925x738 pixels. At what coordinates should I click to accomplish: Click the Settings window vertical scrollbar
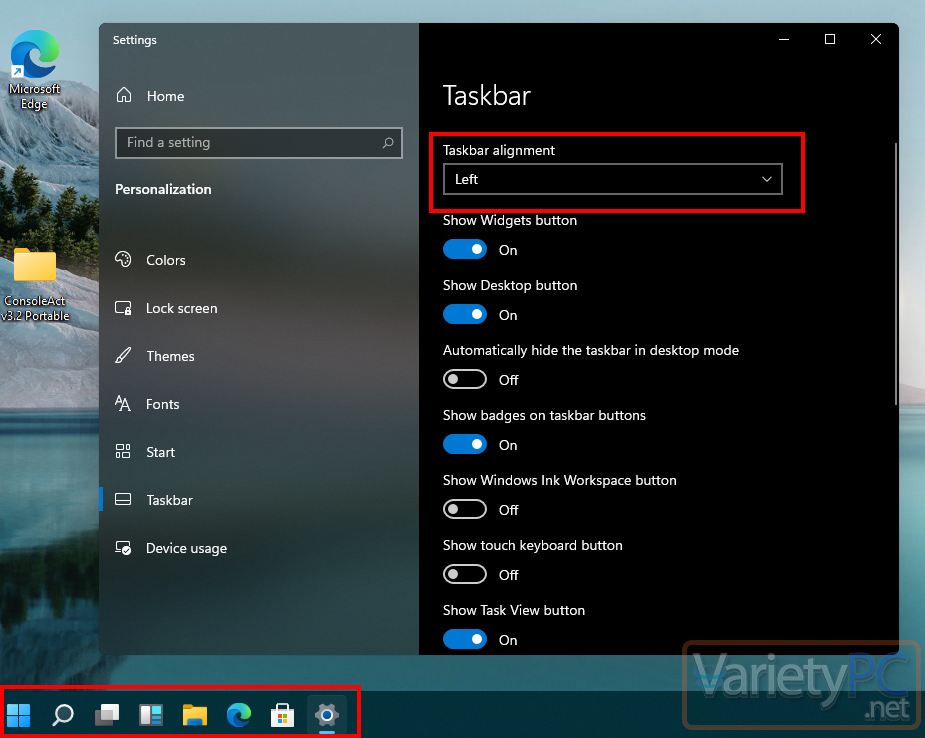click(896, 274)
